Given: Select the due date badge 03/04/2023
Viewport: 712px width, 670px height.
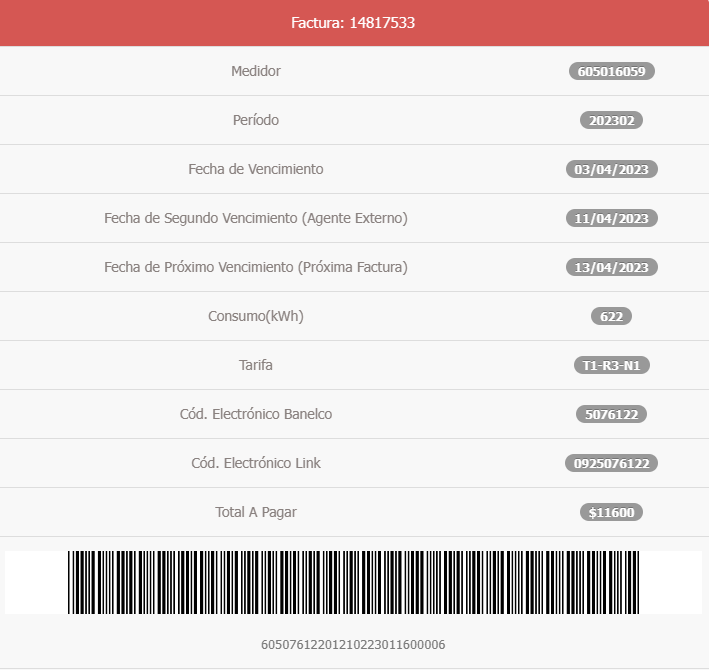Looking at the screenshot, I should click(612, 169).
